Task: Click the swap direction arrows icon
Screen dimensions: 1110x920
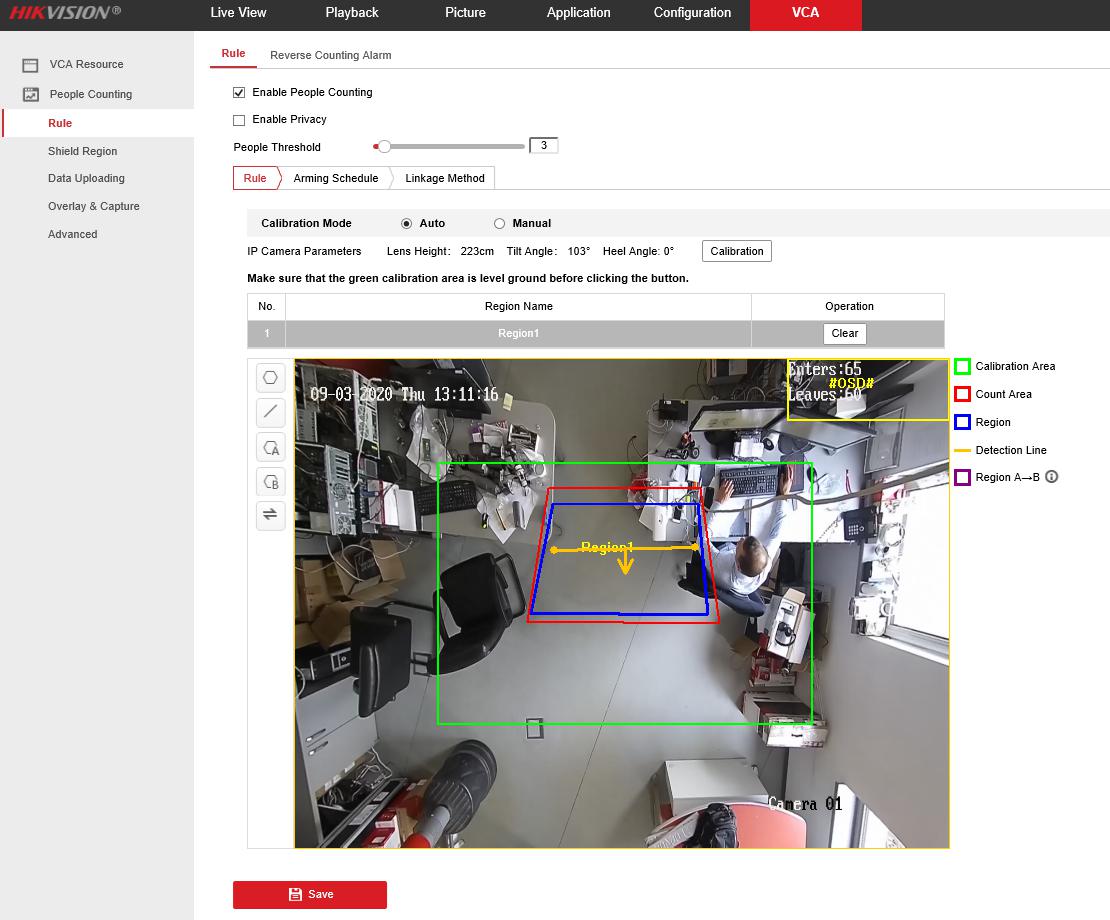Action: 271,515
